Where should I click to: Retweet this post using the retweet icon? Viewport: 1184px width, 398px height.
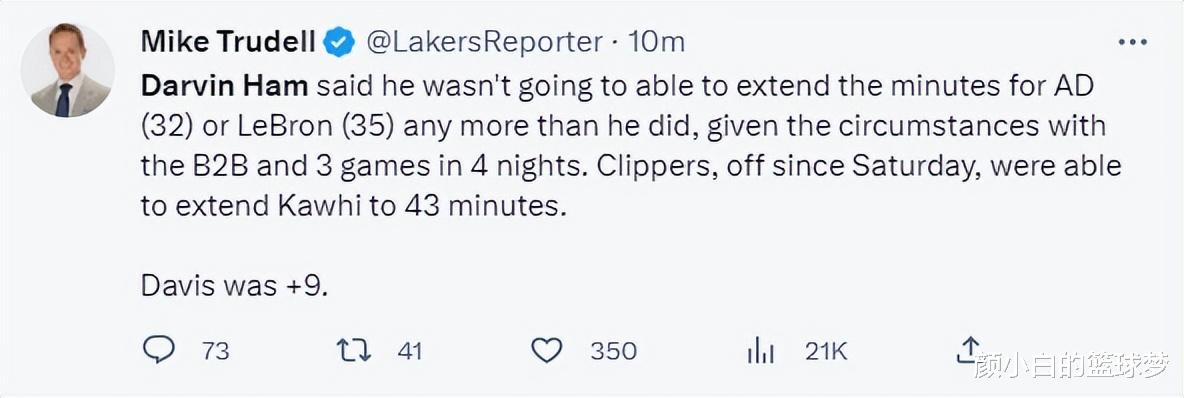353,351
